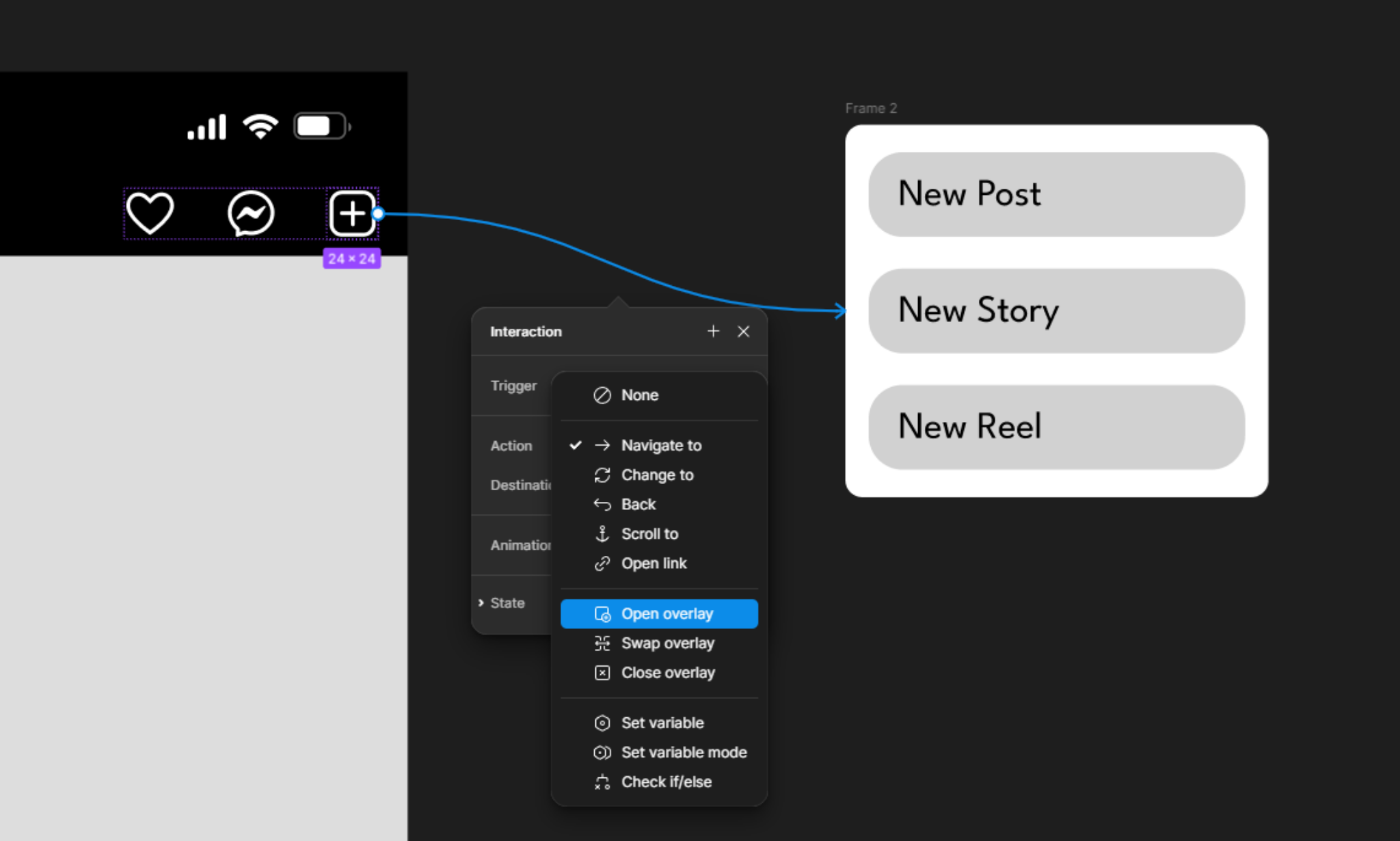
Task: Click the heart icon in the header
Action: pyautogui.click(x=150, y=213)
